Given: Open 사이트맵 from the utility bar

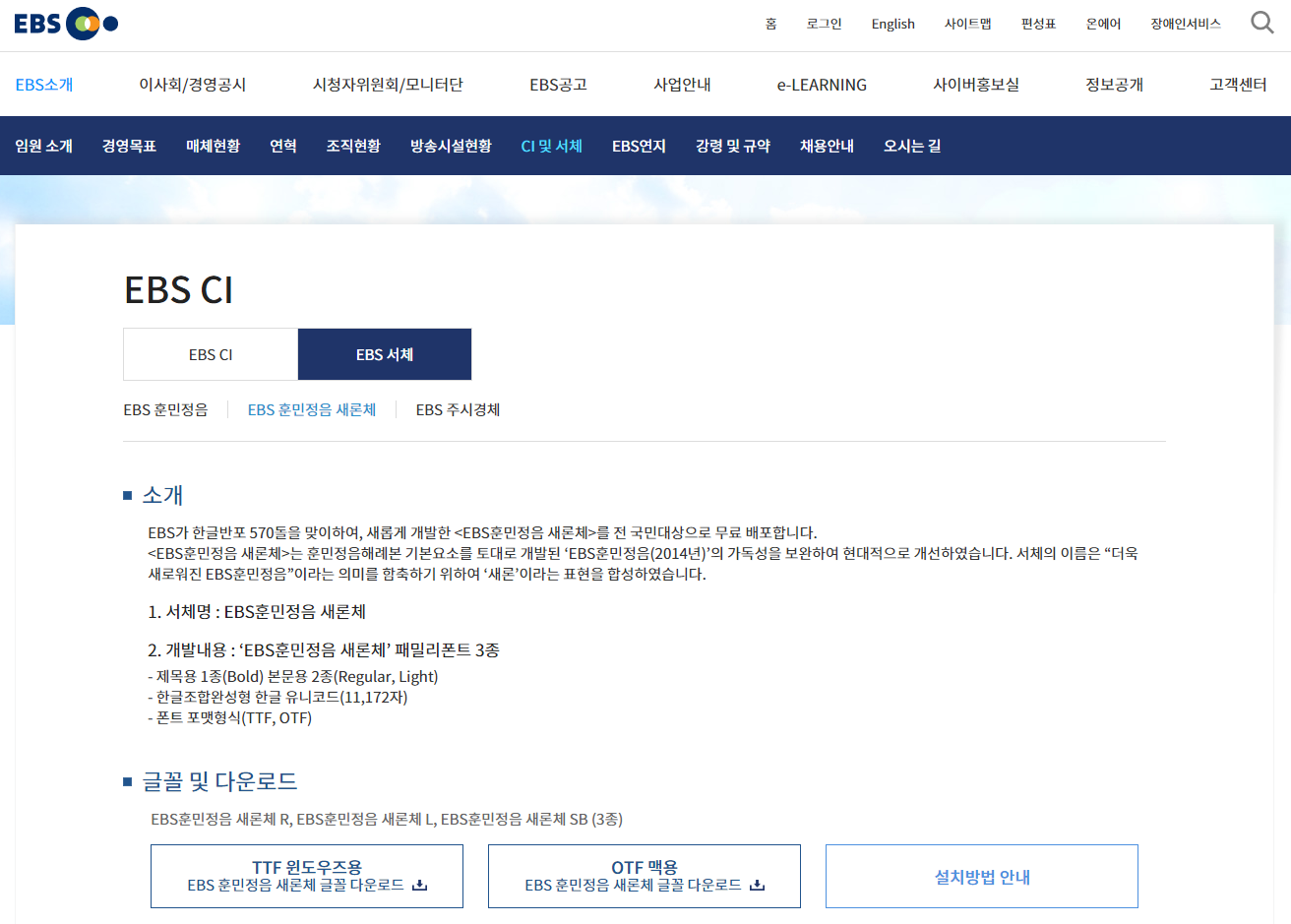Looking at the screenshot, I should [966, 24].
